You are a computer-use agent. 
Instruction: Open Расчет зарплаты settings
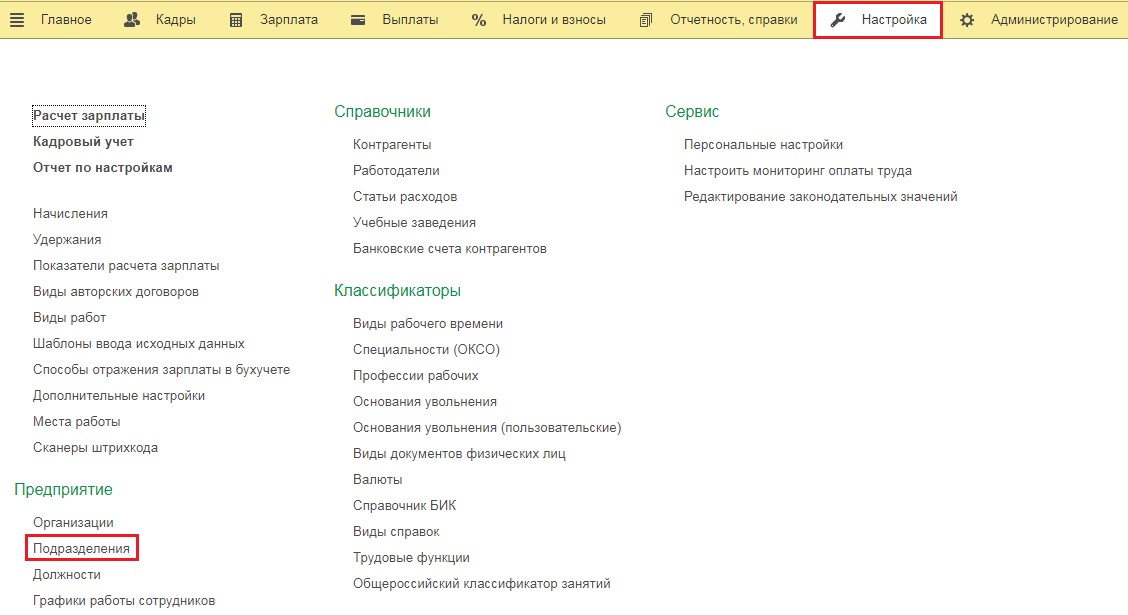coord(89,116)
